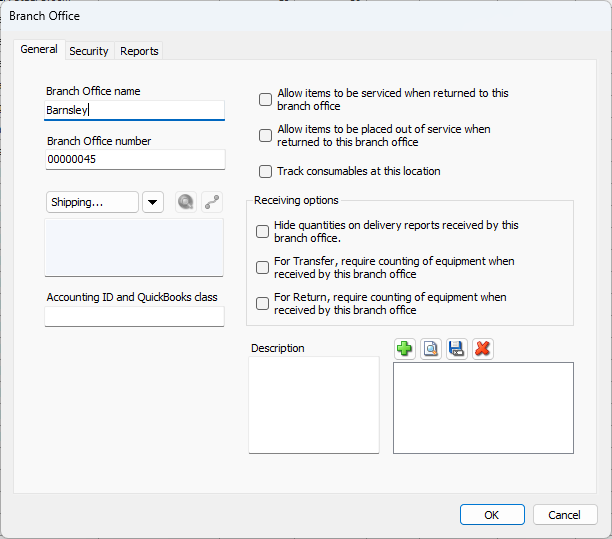The width and height of the screenshot is (612, 539).
Task: Switch to the Reports tab
Action: 139,51
